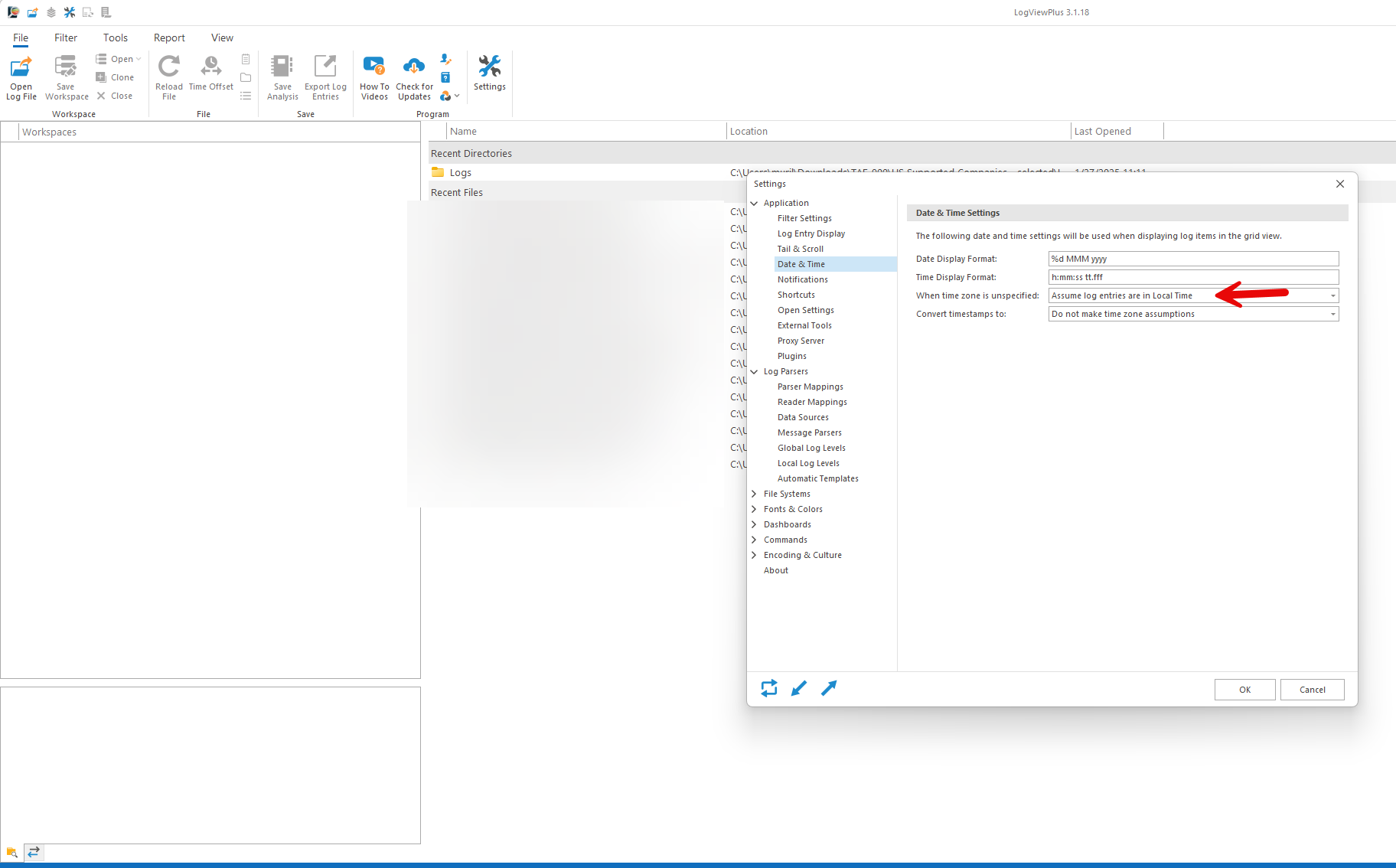Viewport: 1396px width, 868px height.
Task: Click the import settings down-left arrow icon
Action: 799,688
